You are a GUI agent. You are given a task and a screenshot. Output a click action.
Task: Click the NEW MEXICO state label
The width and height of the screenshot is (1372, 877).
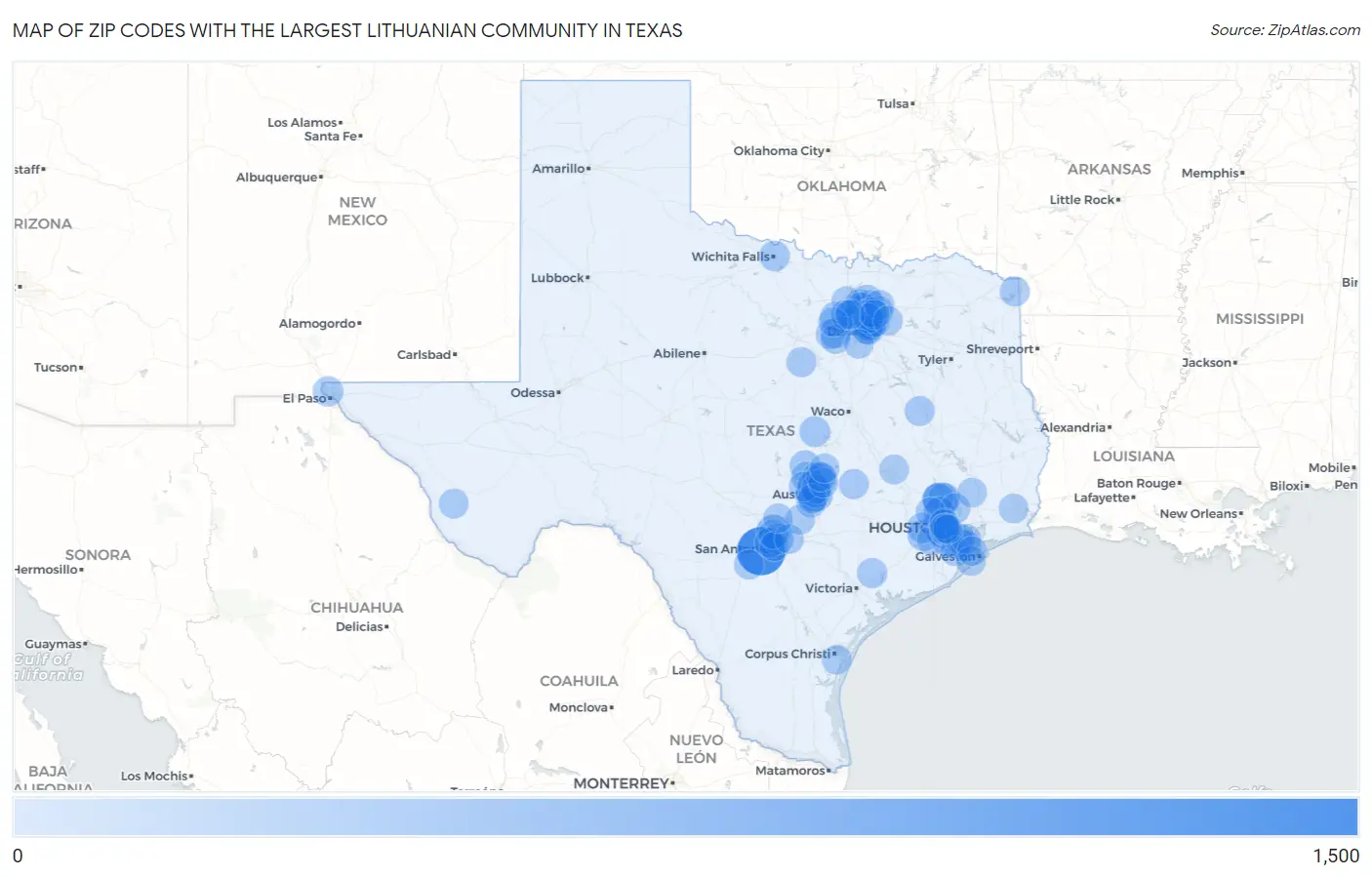(357, 212)
